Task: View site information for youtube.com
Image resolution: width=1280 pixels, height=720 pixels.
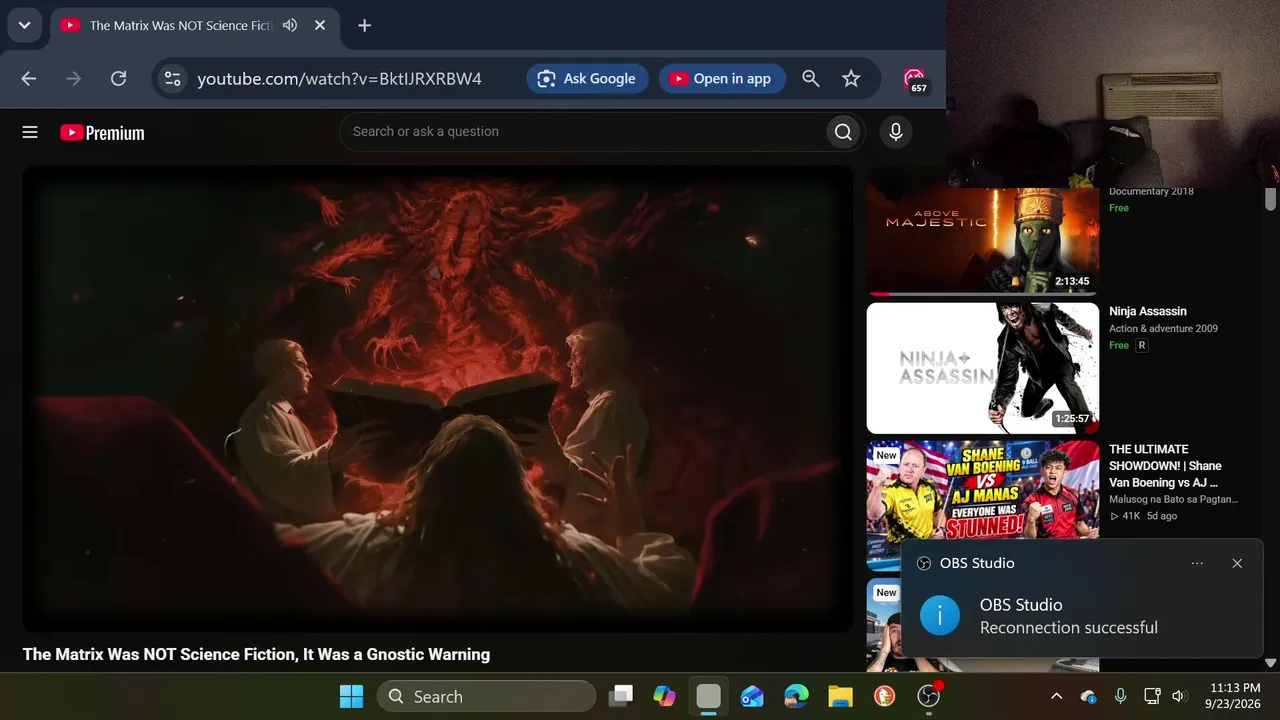Action: (x=173, y=79)
